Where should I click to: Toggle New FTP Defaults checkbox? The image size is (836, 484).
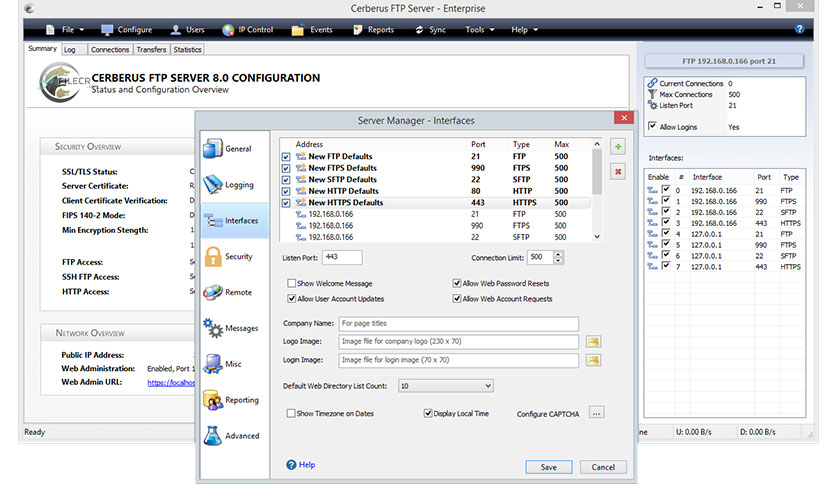(x=286, y=157)
